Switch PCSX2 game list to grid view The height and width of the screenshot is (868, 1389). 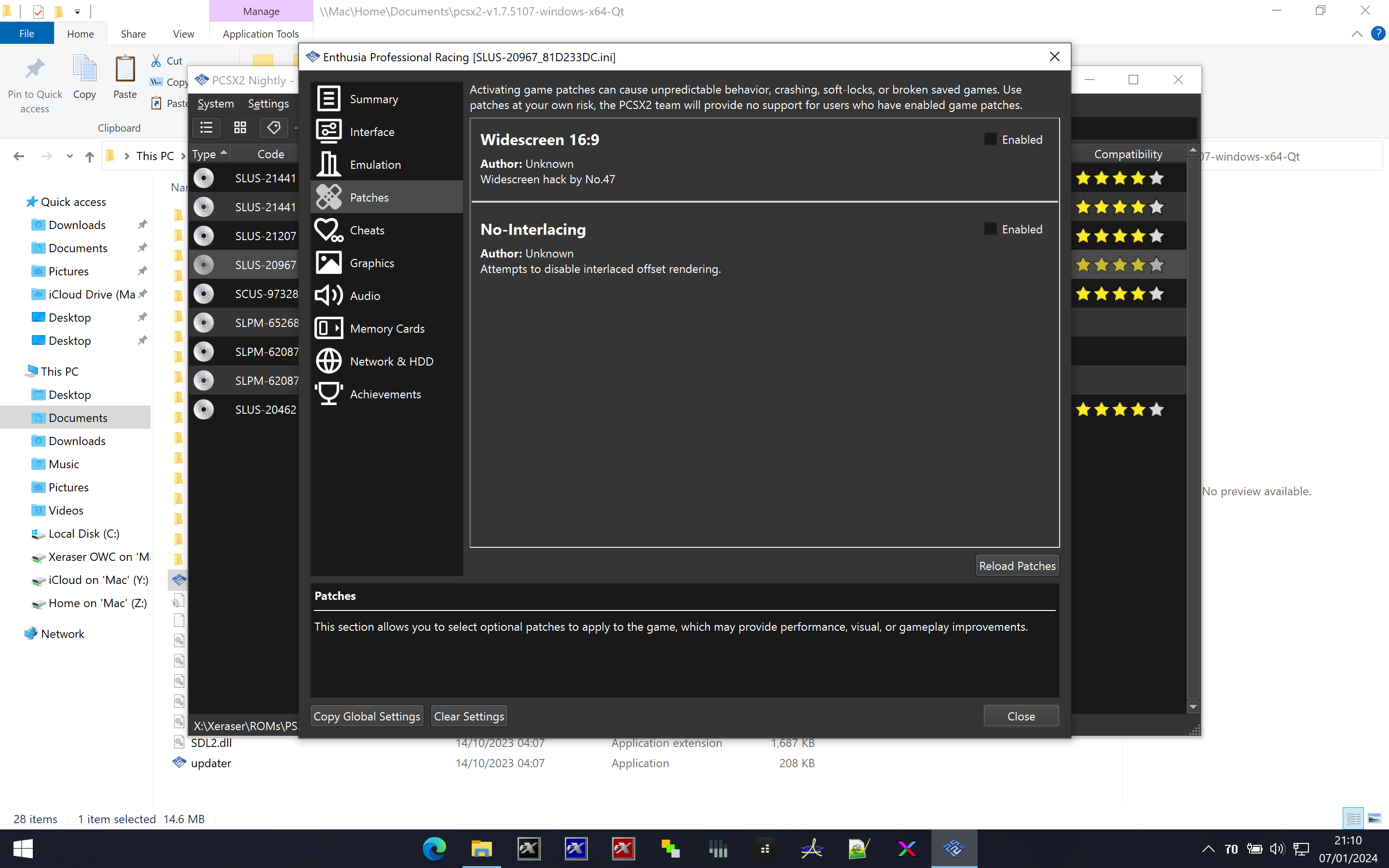pos(240,127)
